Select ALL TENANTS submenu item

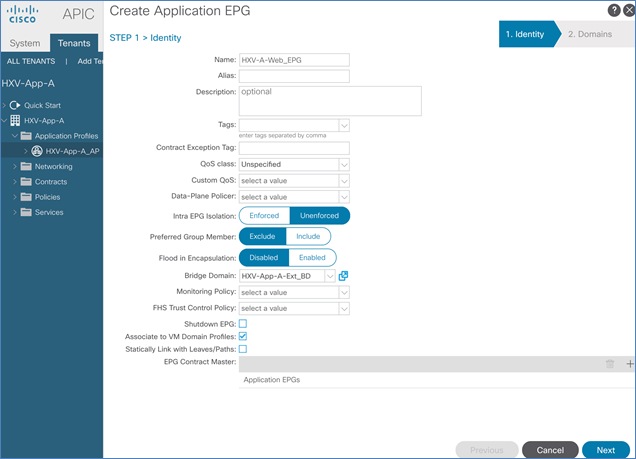[x=31, y=61]
